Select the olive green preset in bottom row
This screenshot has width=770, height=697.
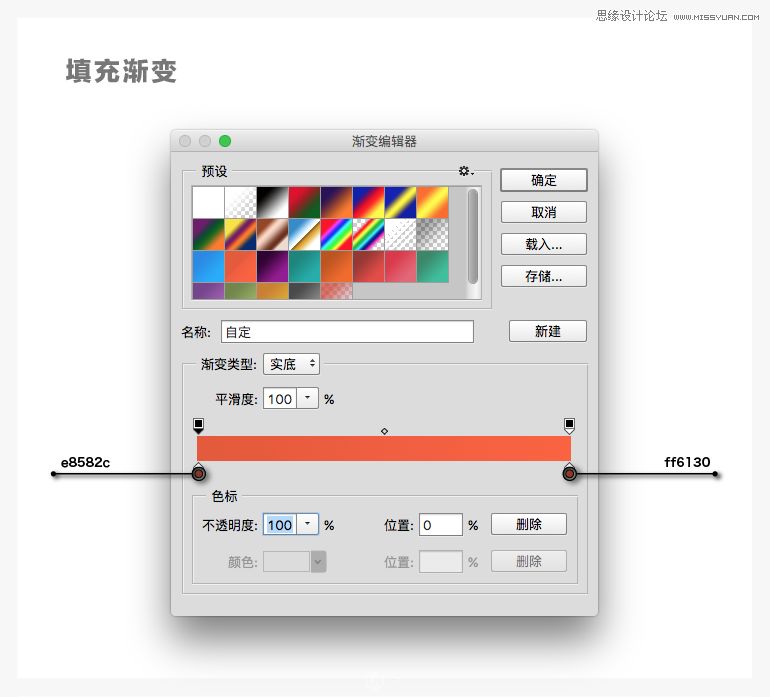pos(241,291)
